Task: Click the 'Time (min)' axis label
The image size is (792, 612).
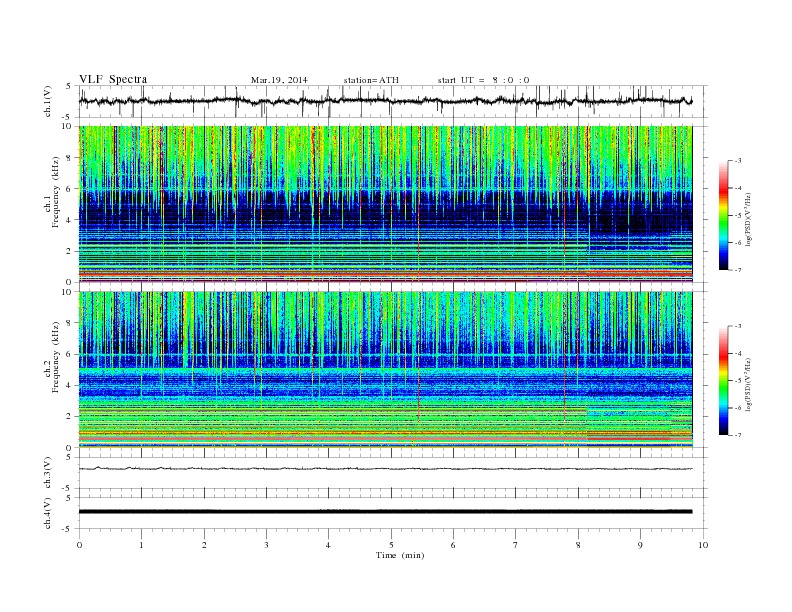Action: click(400, 555)
